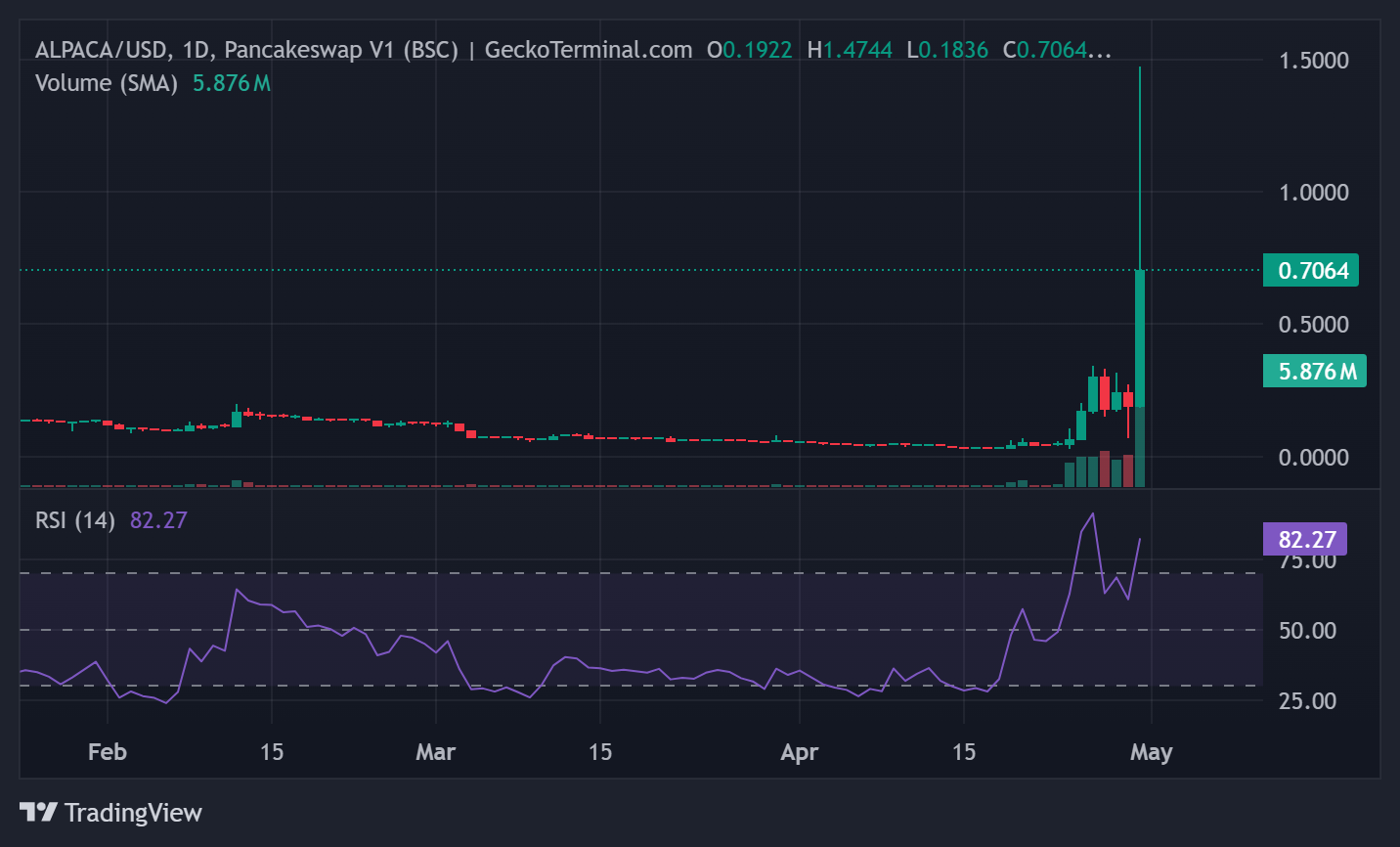Click the 25.00 RSI axis label
The width and height of the screenshot is (1400, 847).
click(1307, 701)
